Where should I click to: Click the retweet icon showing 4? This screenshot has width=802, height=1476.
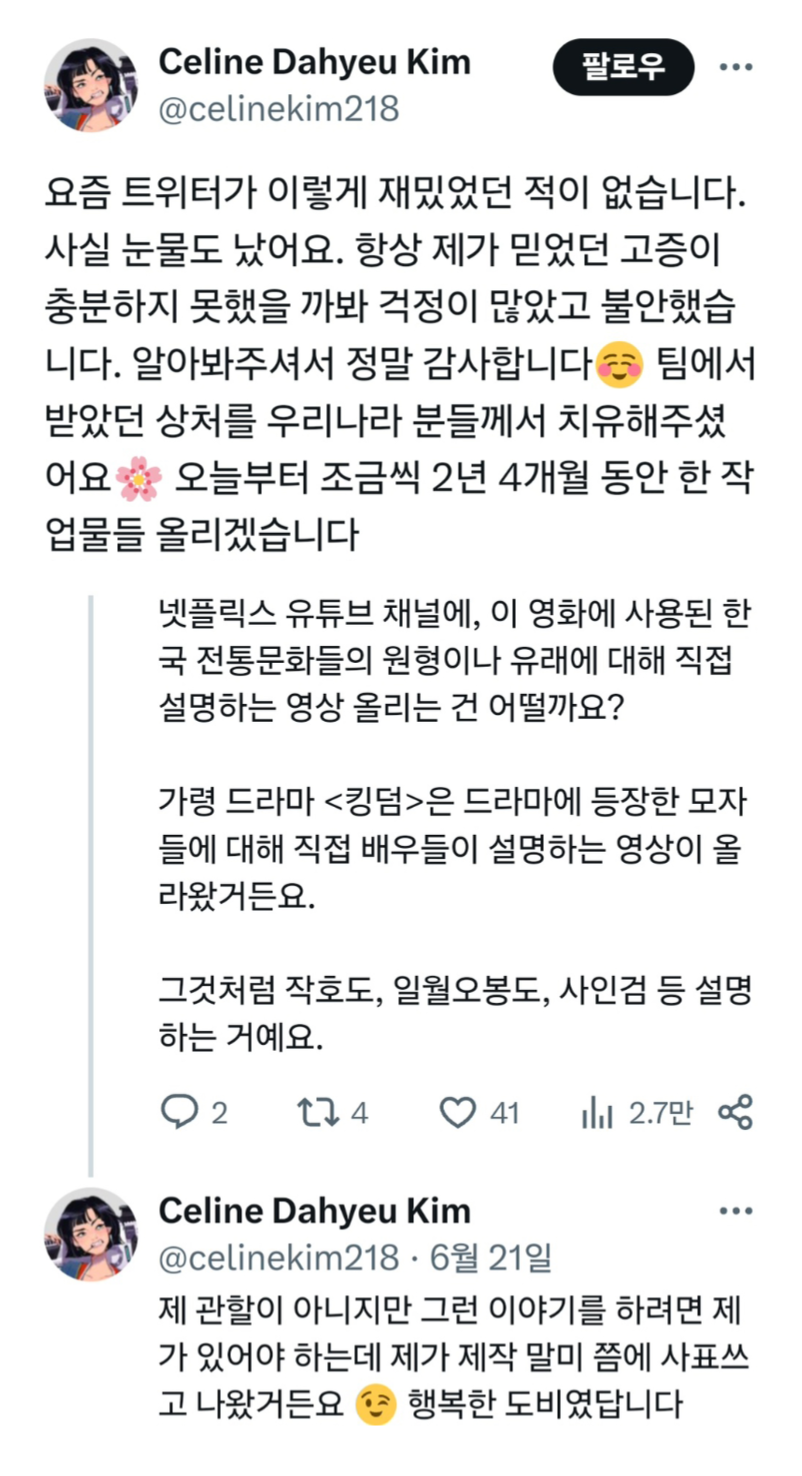point(317,1113)
